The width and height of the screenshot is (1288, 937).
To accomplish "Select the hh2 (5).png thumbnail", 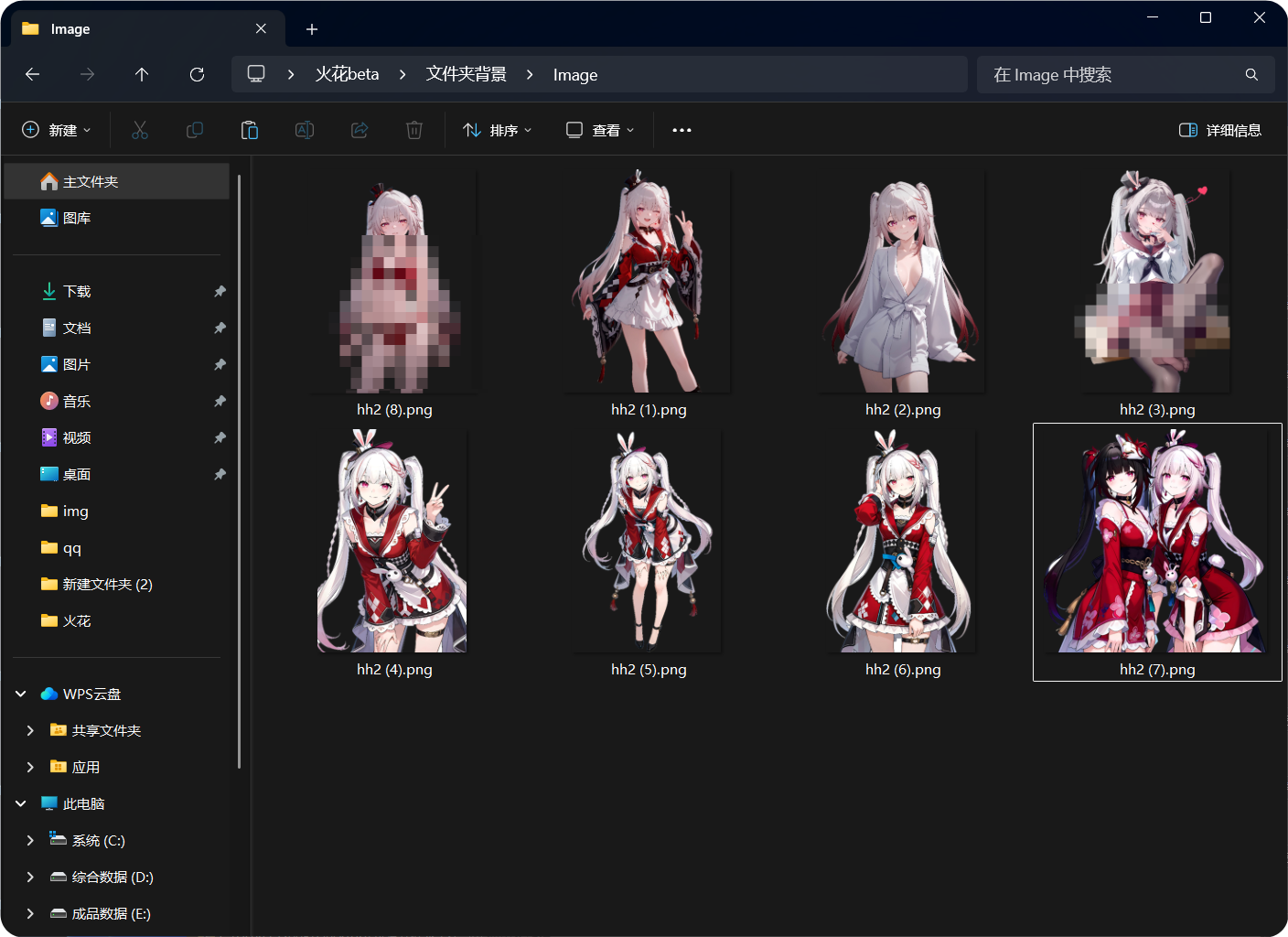I will click(x=649, y=544).
